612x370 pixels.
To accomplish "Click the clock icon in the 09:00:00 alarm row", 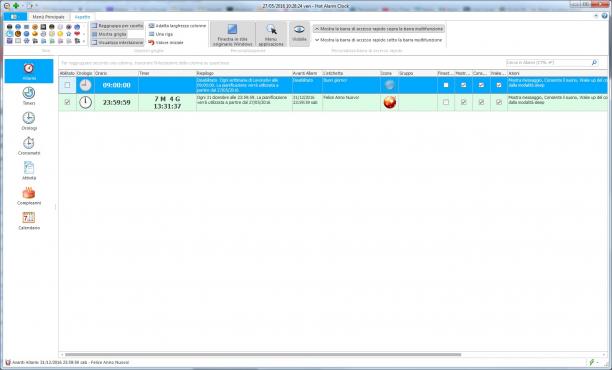I will 85,85.
